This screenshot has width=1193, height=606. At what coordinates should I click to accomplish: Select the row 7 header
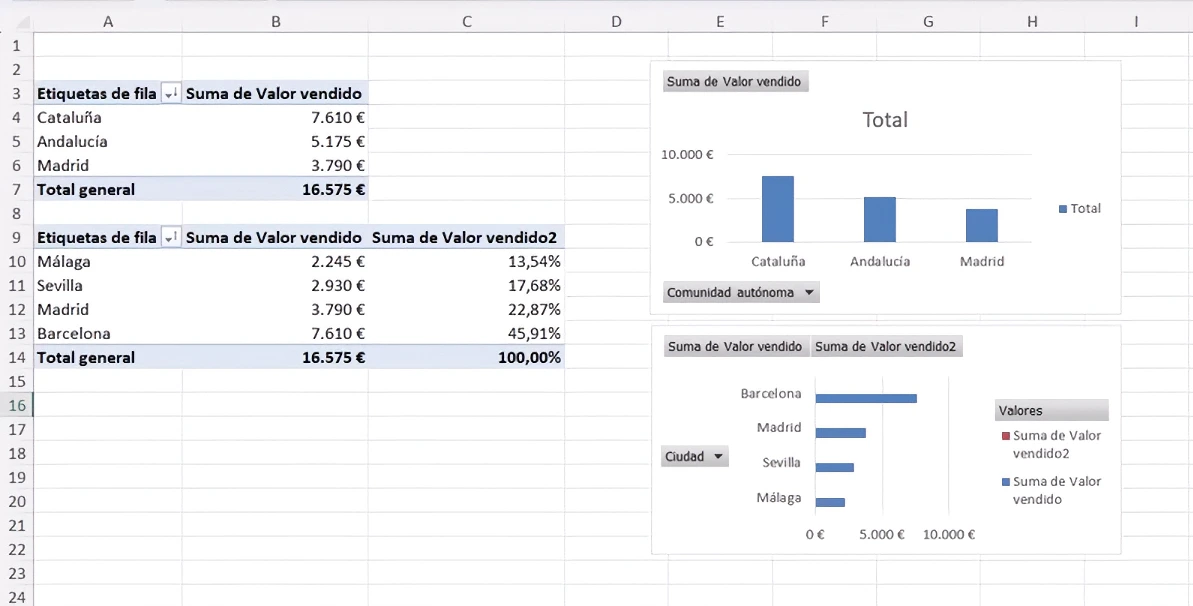pyautogui.click(x=17, y=190)
